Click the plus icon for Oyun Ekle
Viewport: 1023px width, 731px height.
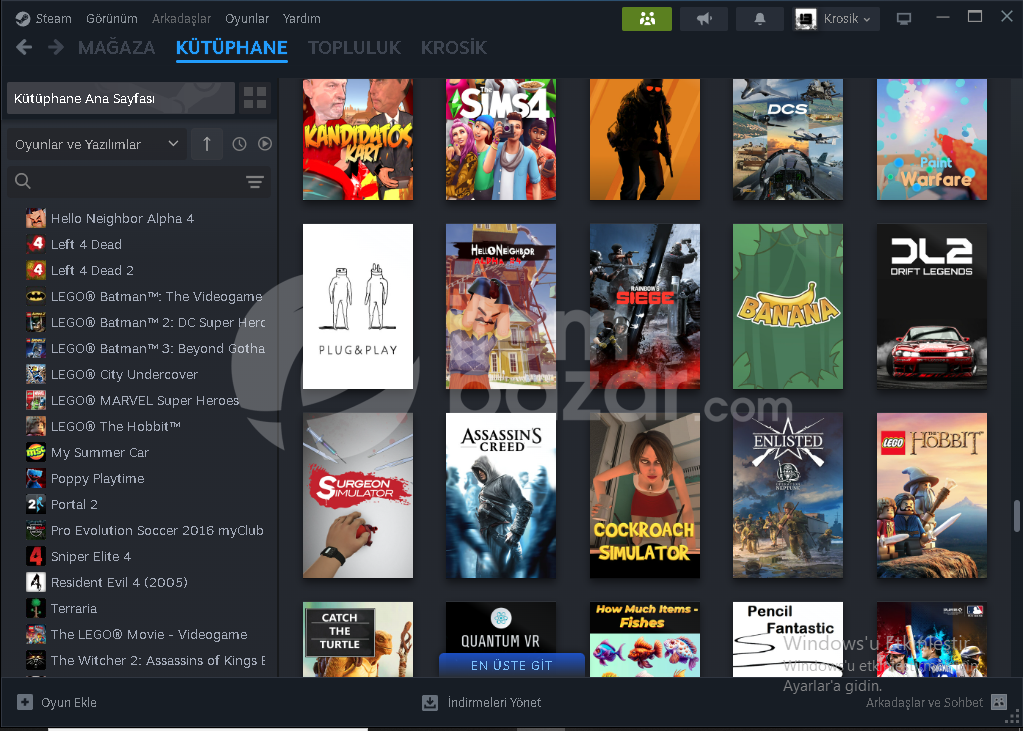(x=25, y=702)
